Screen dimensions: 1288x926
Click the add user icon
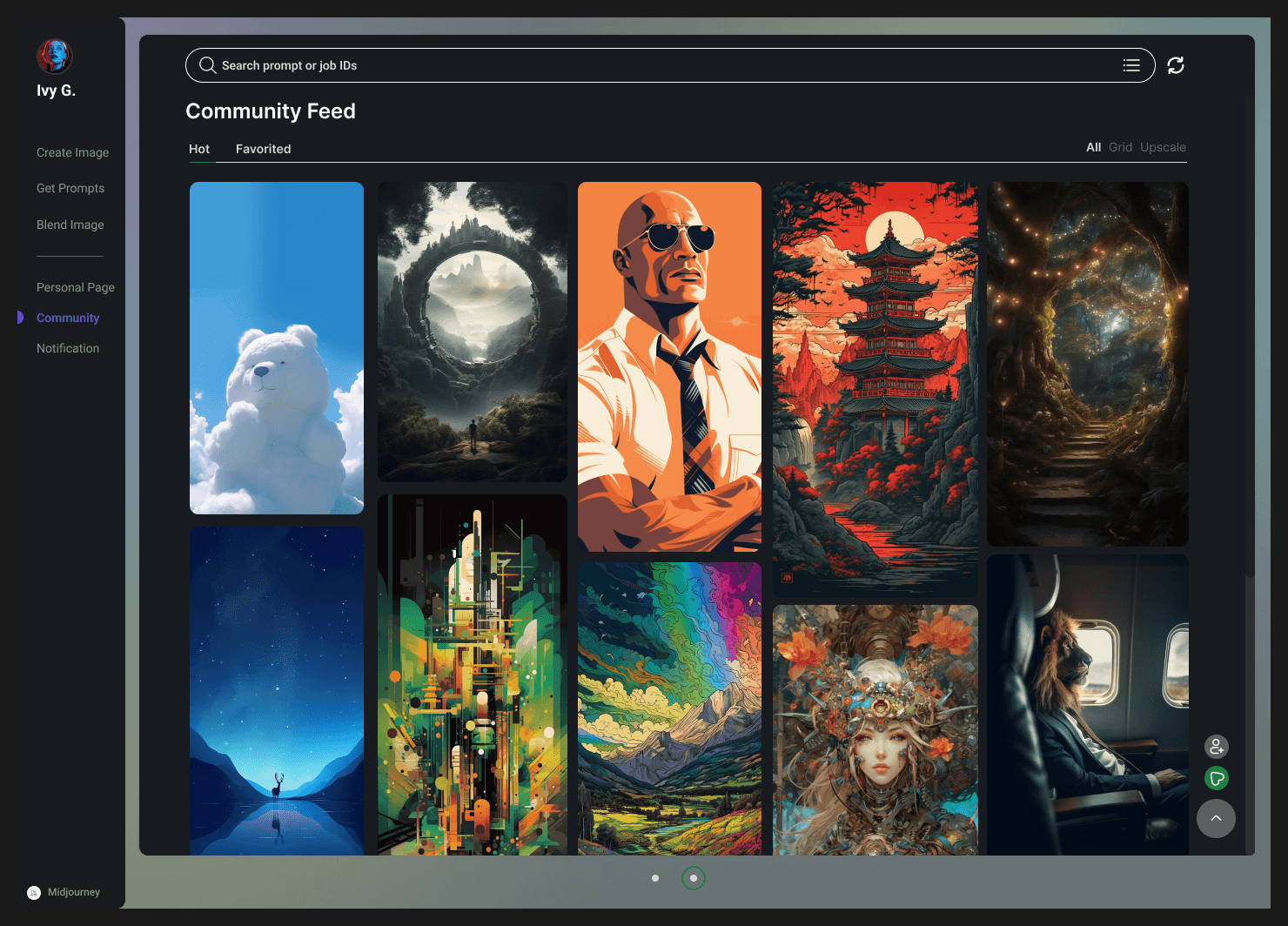coord(1216,747)
